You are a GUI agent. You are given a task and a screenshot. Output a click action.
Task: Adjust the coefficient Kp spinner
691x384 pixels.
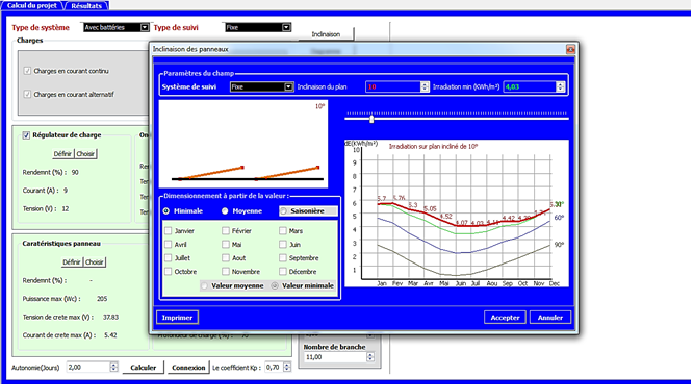pyautogui.click(x=287, y=367)
